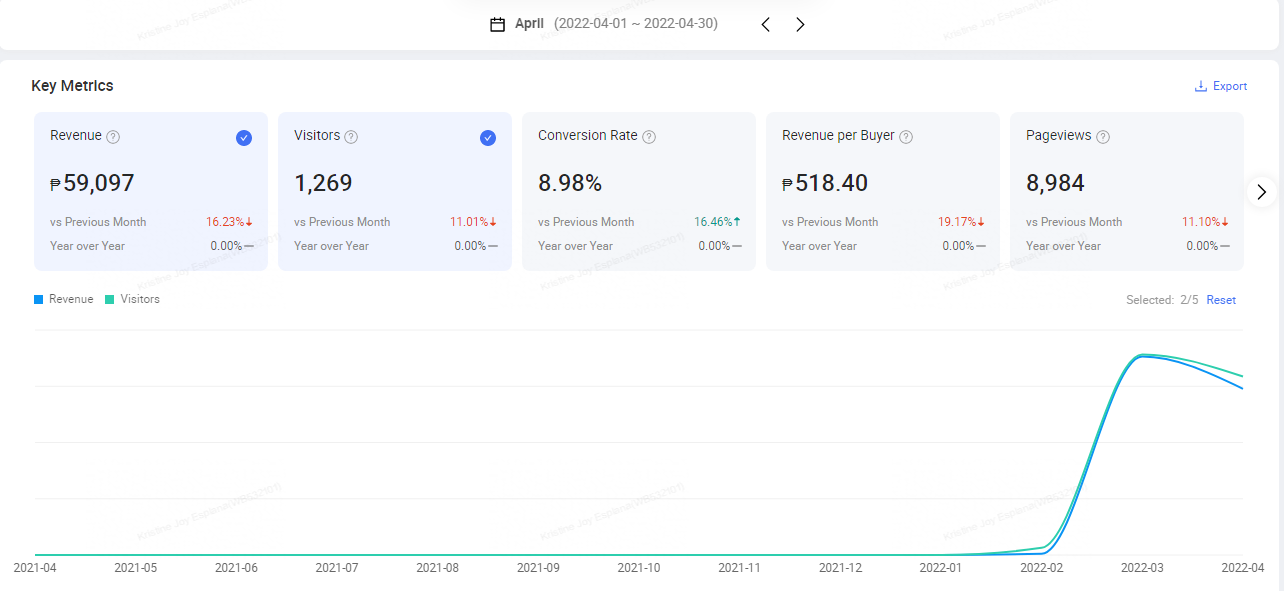The height and width of the screenshot is (591, 1284).
Task: Expand more metrics with right chevron
Action: click(x=1261, y=191)
